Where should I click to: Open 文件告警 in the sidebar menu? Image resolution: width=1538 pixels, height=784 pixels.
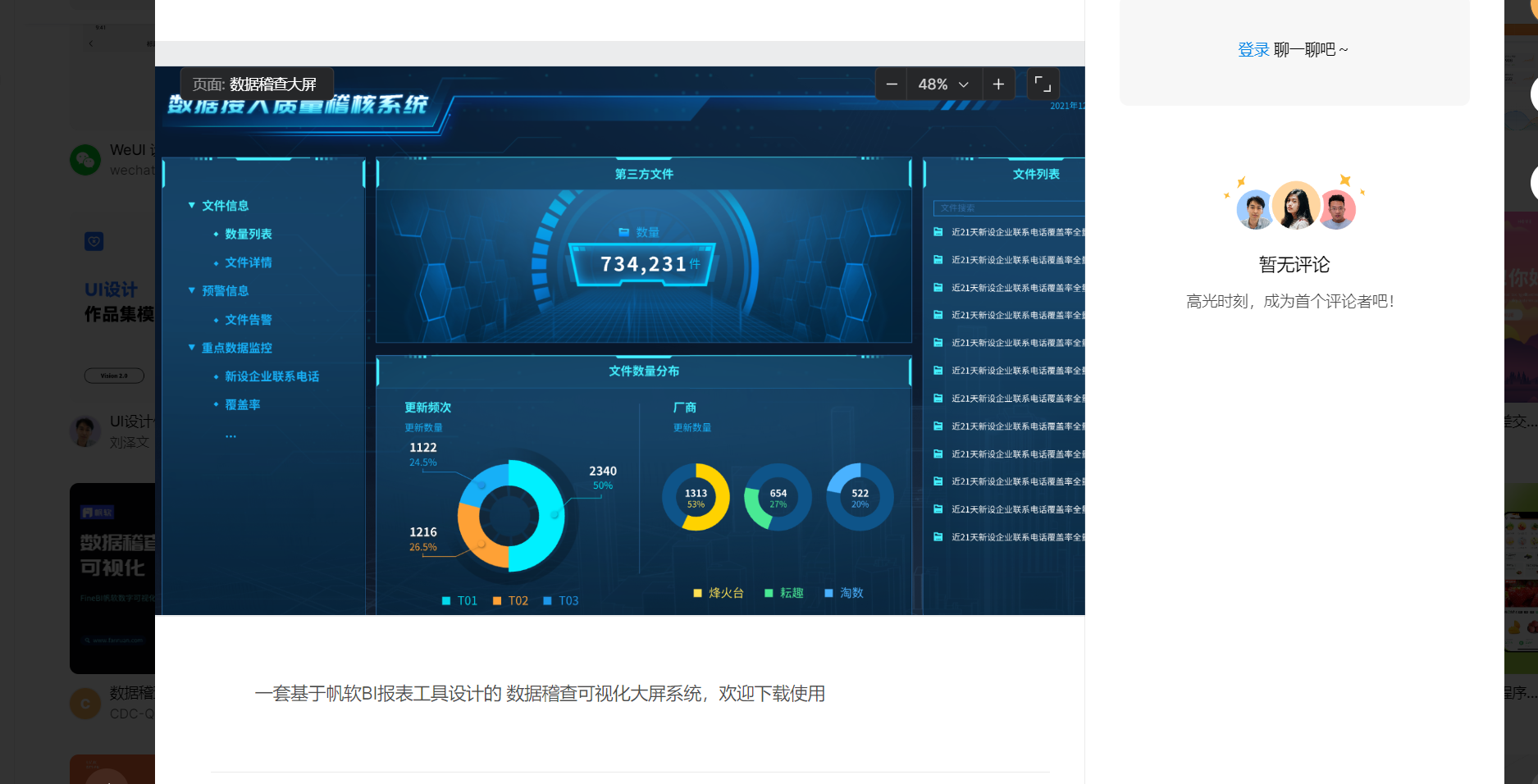click(x=248, y=320)
